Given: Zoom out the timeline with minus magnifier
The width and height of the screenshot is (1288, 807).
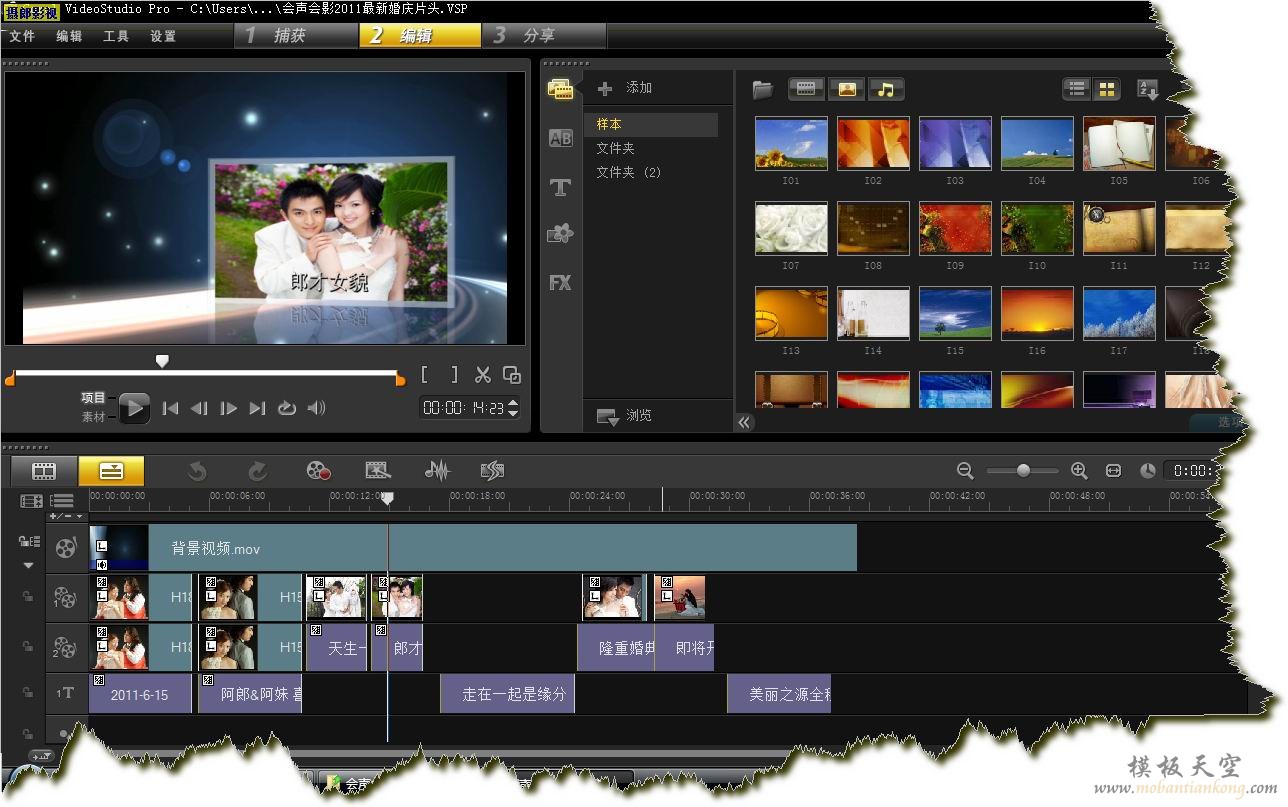Looking at the screenshot, I should tap(965, 470).
